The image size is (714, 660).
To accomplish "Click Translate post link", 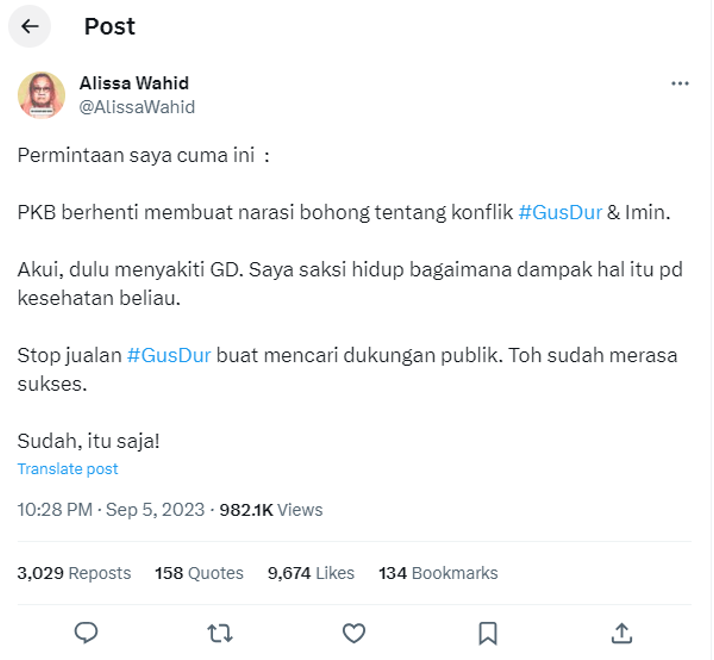I will point(68,469).
